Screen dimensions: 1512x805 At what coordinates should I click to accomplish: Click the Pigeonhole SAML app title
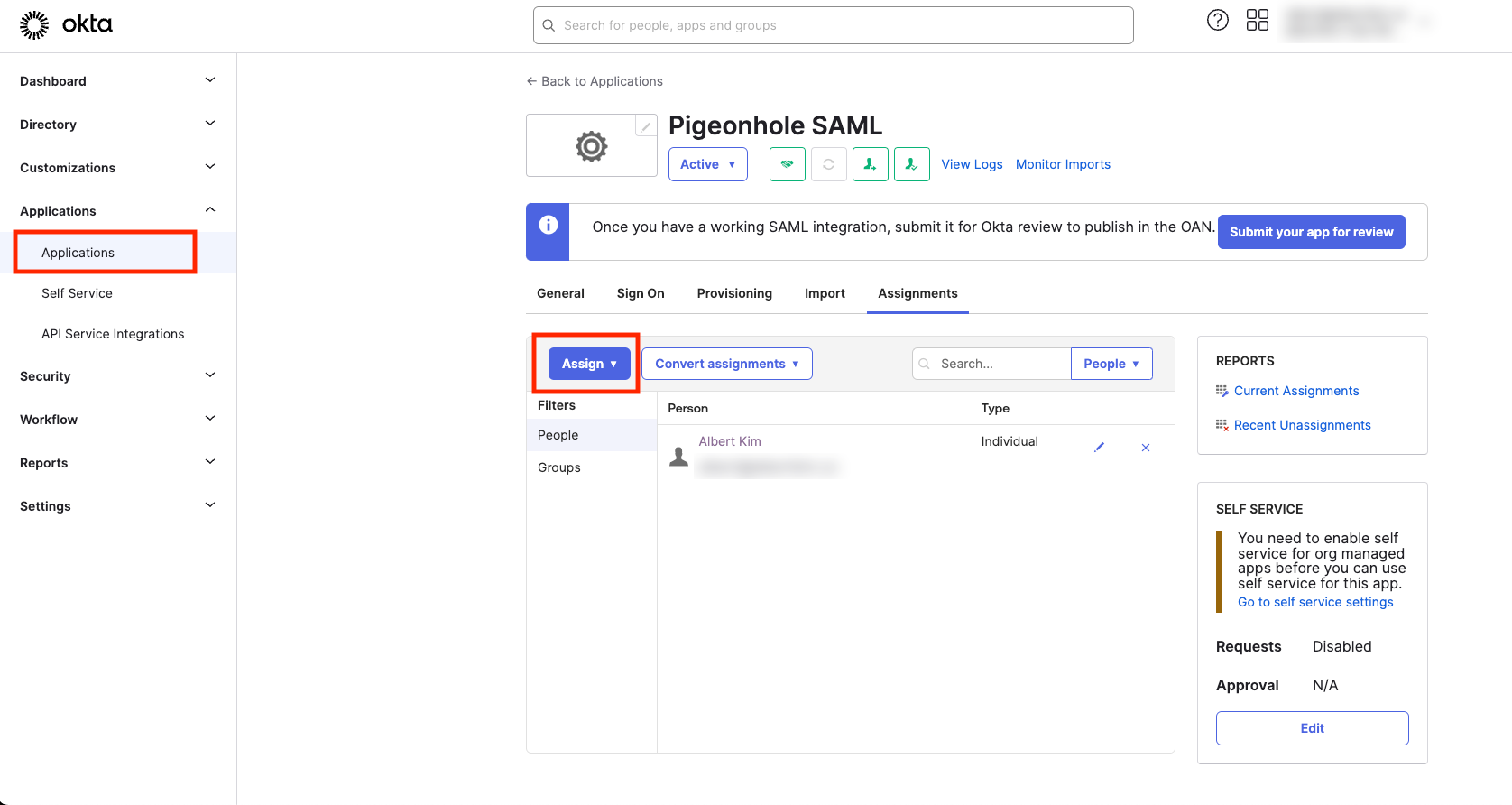coord(775,125)
